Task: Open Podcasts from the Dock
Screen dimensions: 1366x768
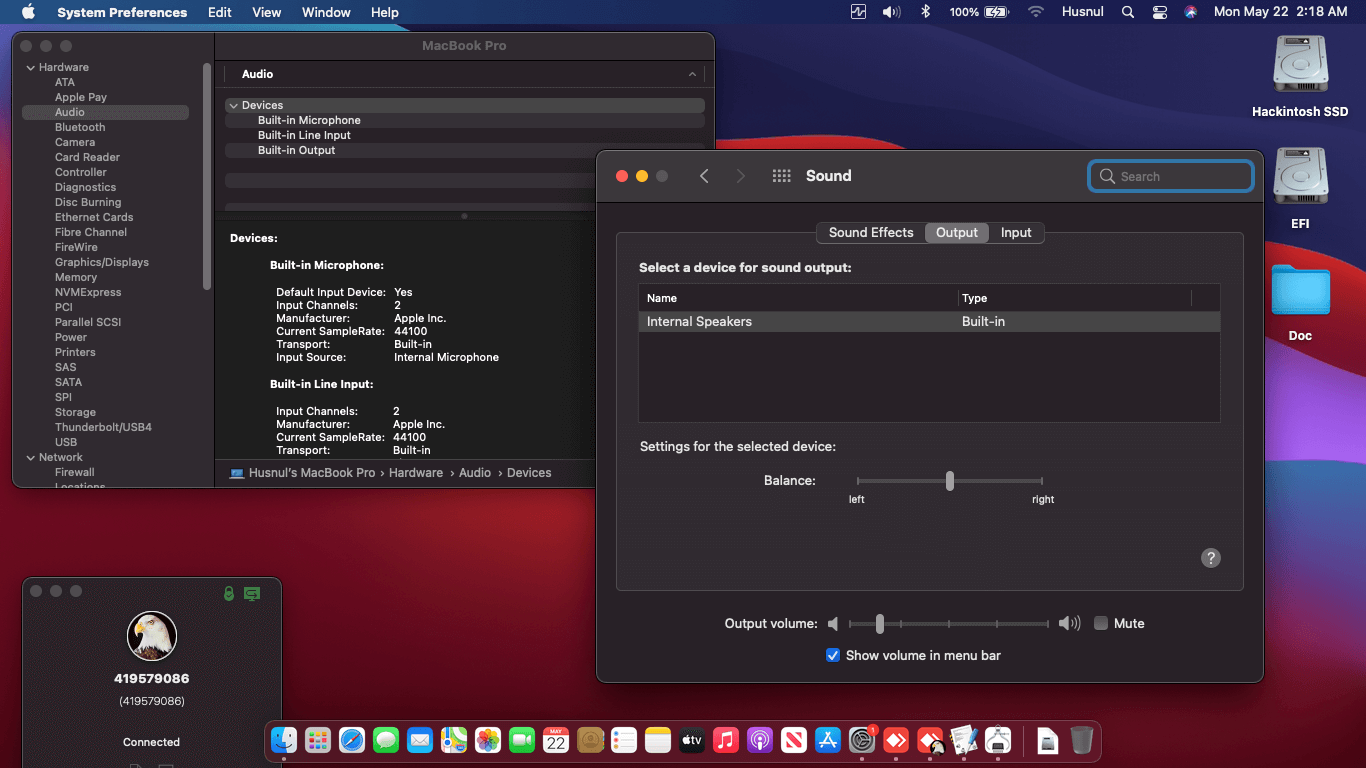Action: 760,740
